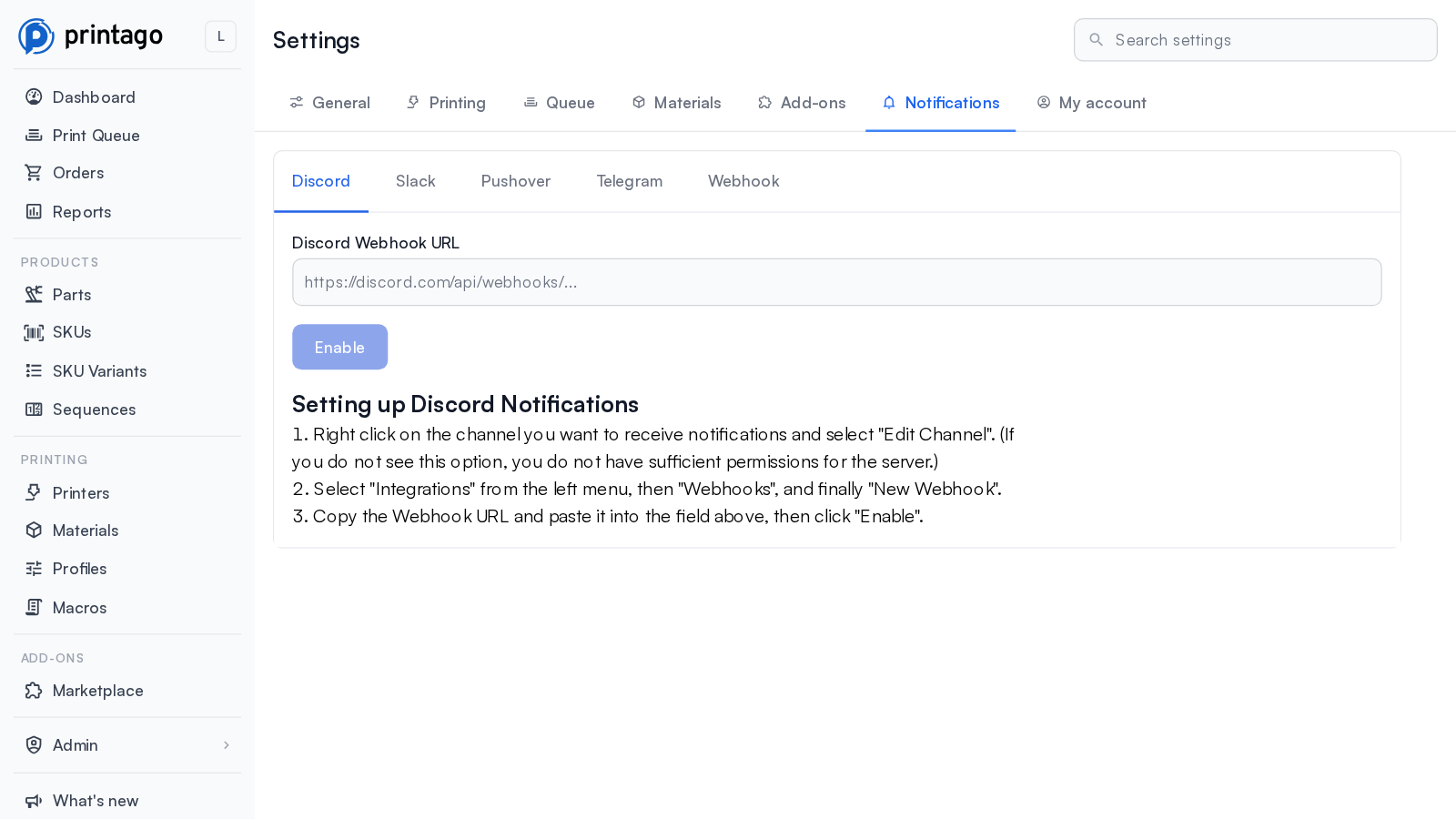Click the Search settings field
This screenshot has width=1456, height=819.
1255,40
